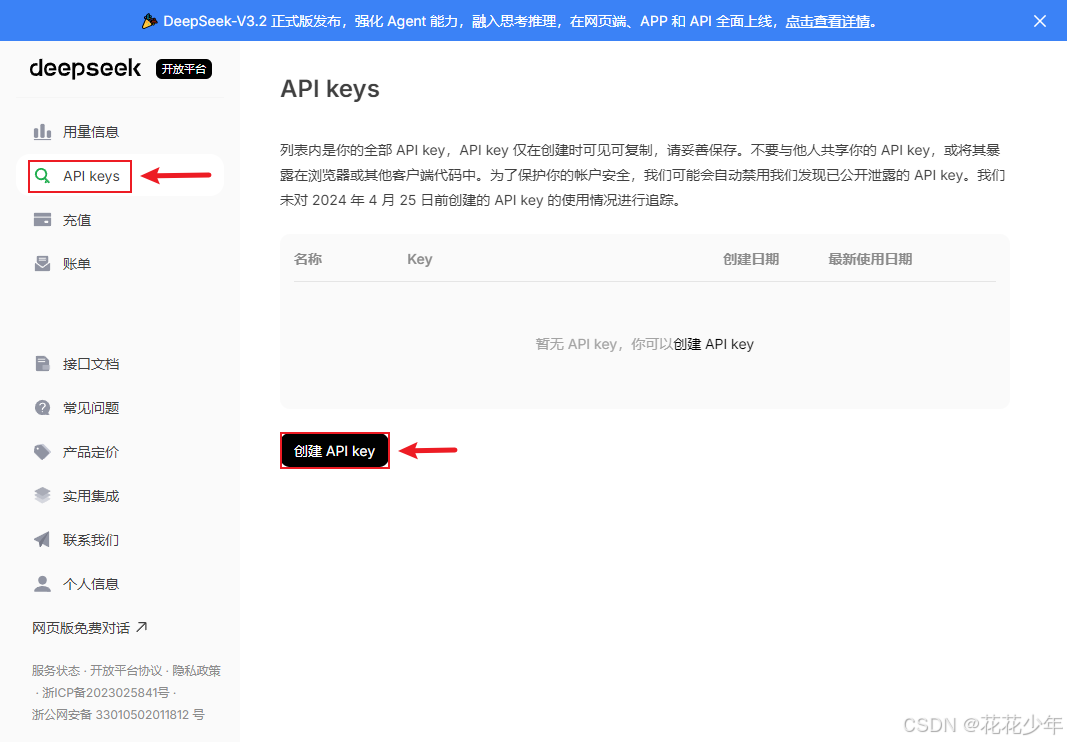Click the black 创建 API key button

(334, 451)
